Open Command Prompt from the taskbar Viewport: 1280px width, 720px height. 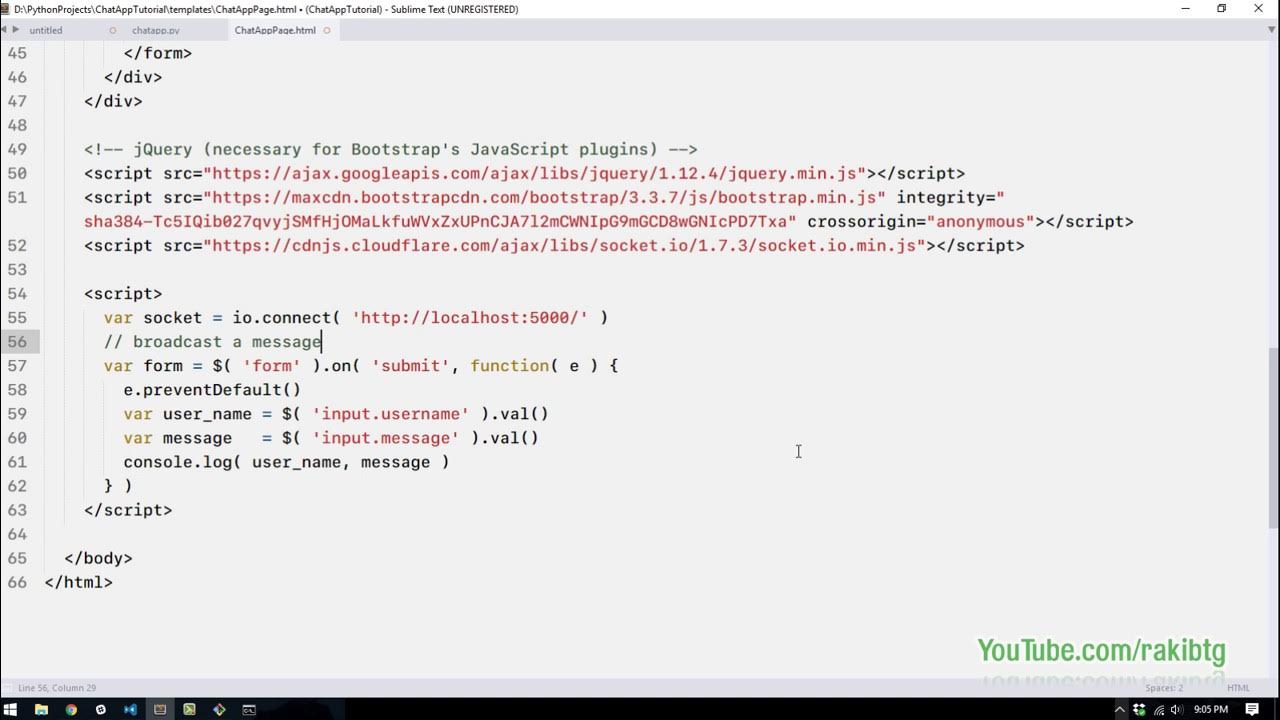pyautogui.click(x=249, y=709)
